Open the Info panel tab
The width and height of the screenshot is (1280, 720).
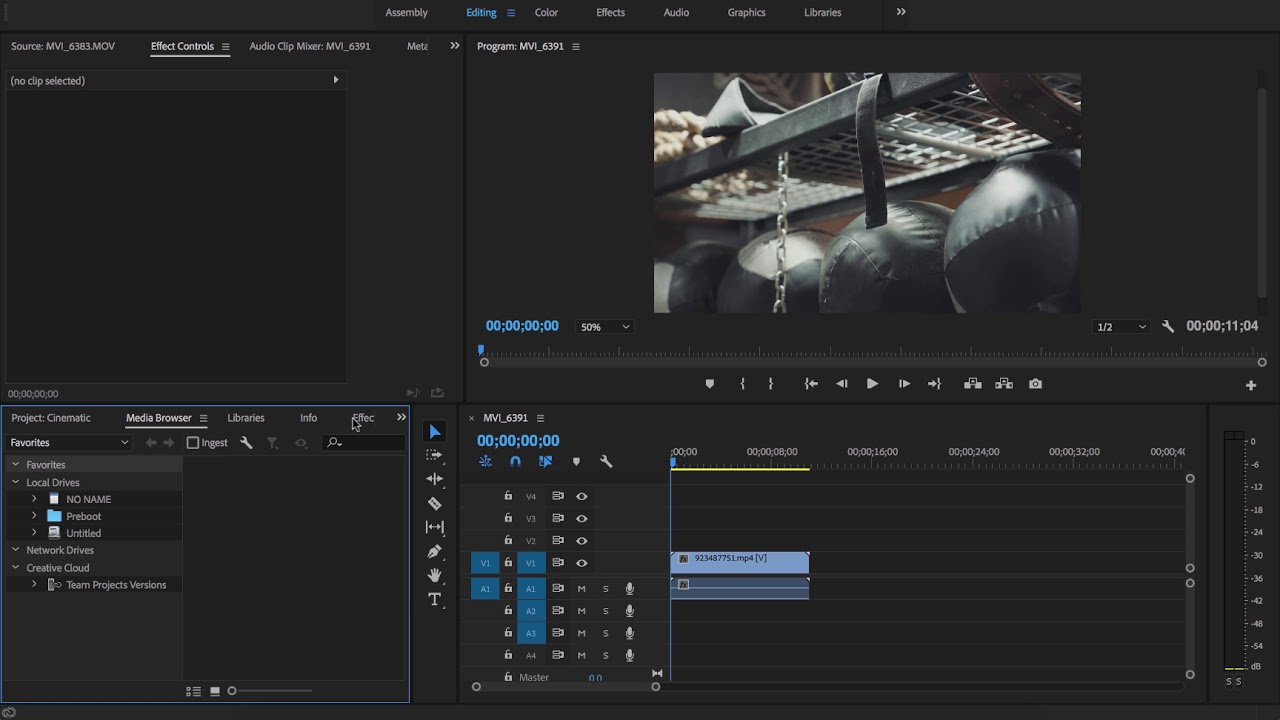coord(308,418)
